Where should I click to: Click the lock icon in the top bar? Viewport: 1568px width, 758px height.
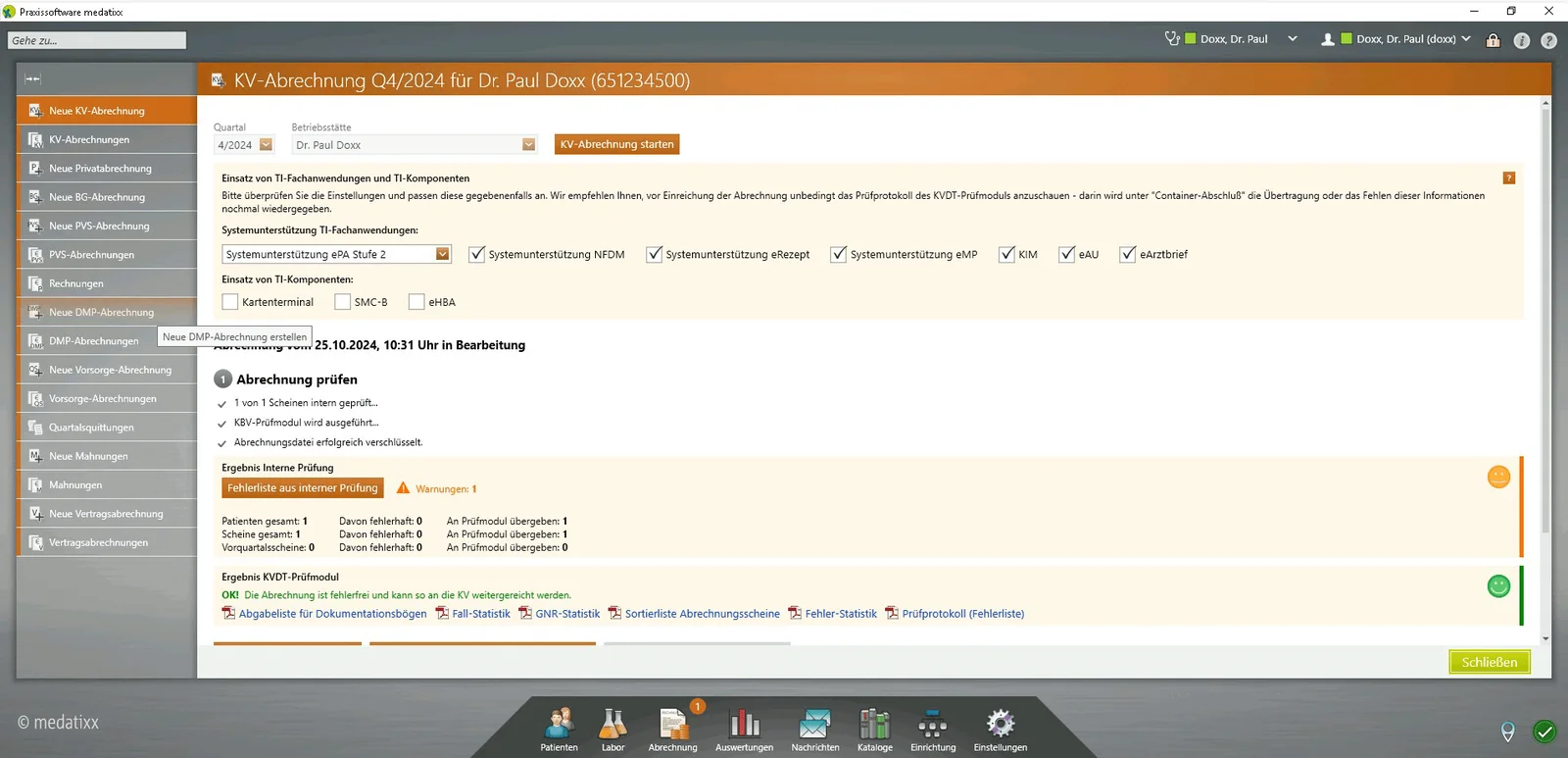point(1493,40)
